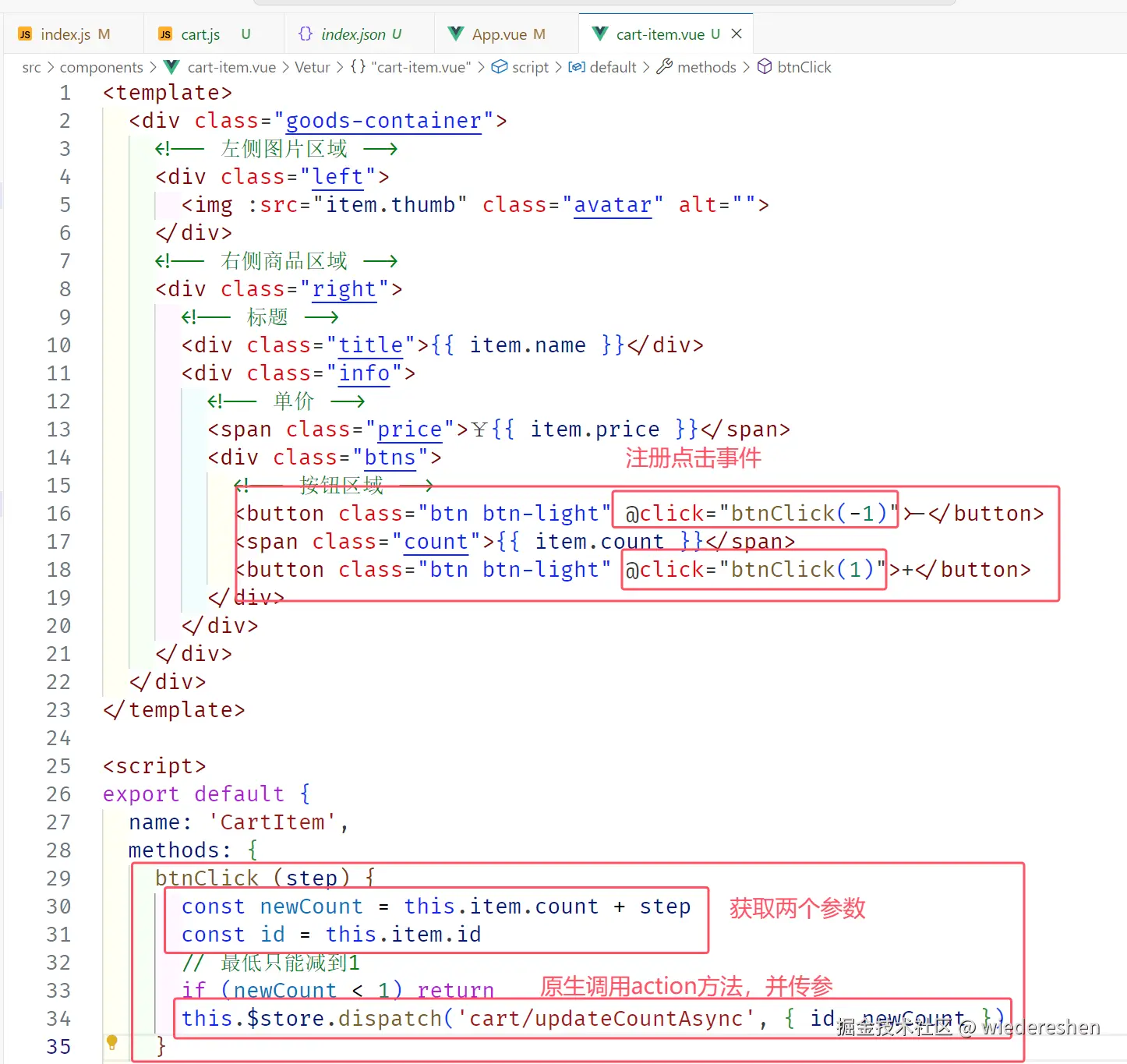
Task: Click 'CartItem' string on line 27
Action: tap(273, 822)
